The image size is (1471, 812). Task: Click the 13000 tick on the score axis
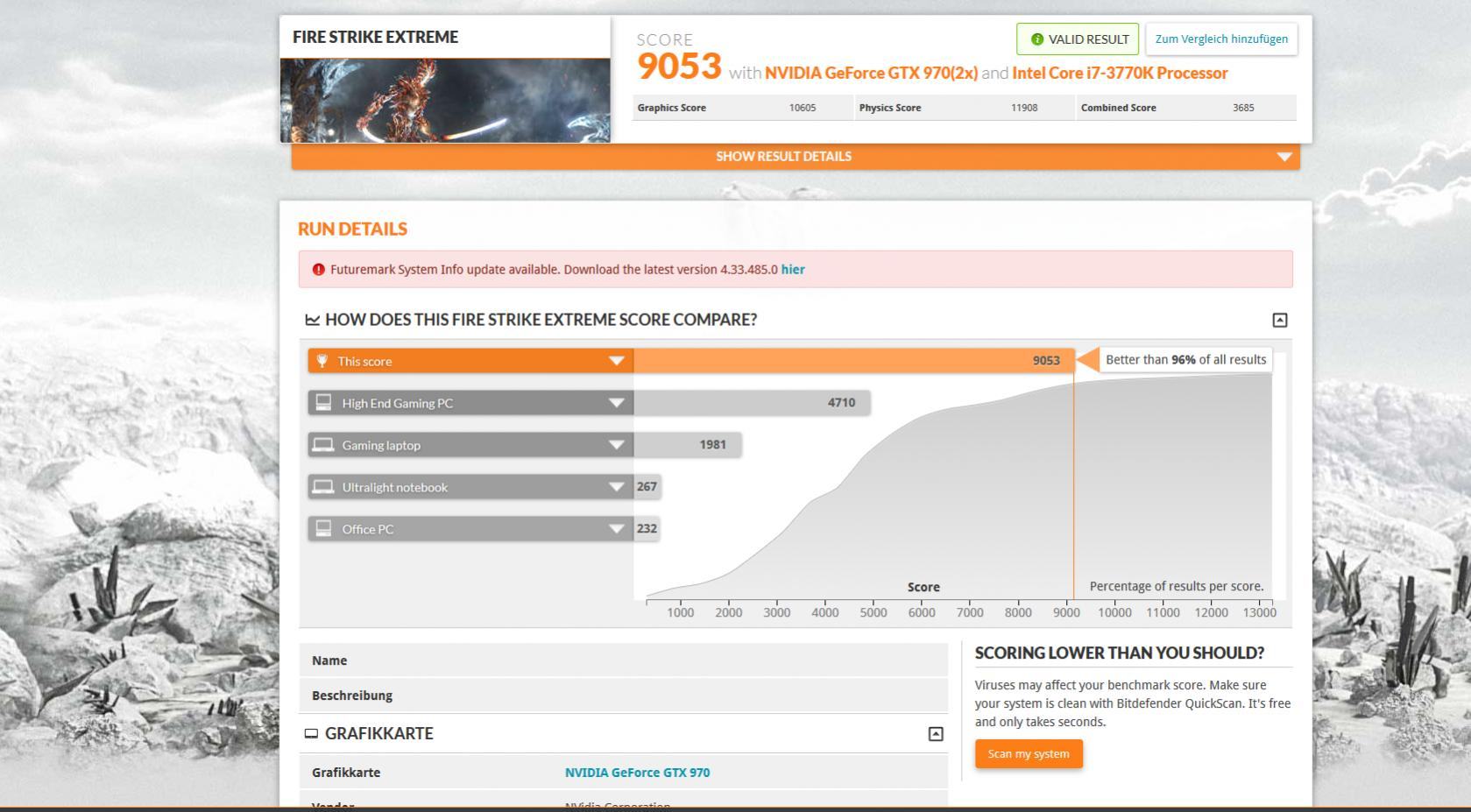tap(1259, 613)
